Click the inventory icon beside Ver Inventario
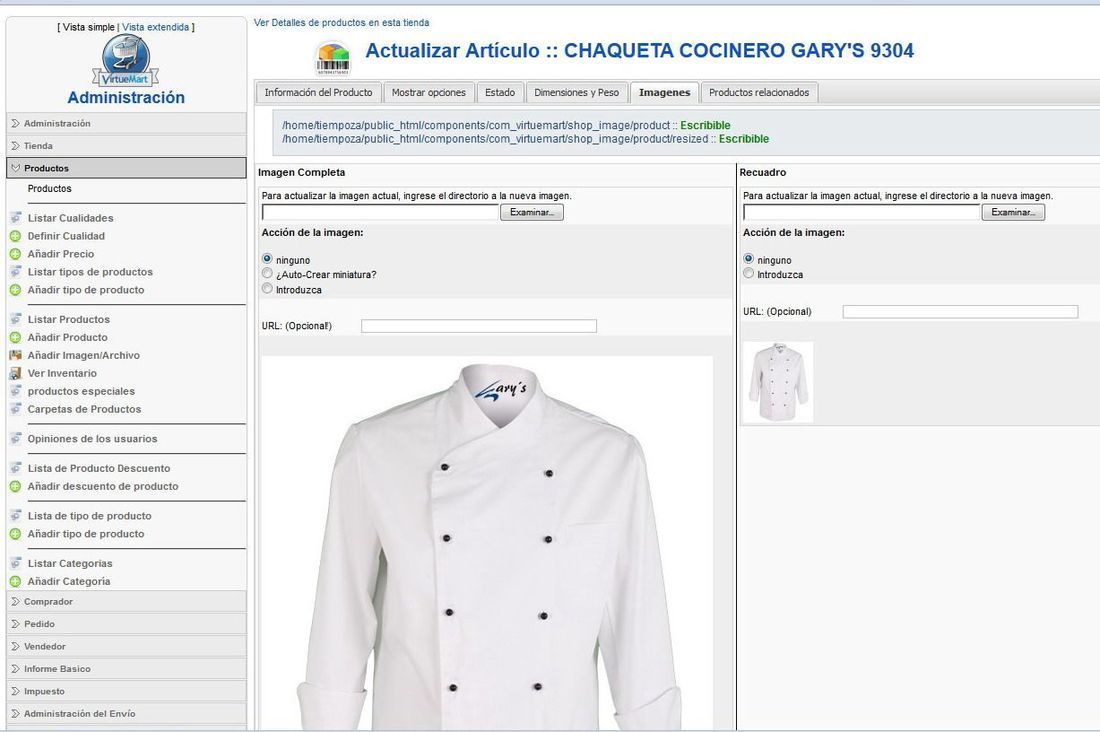Image resolution: width=1100 pixels, height=732 pixels. tap(15, 373)
